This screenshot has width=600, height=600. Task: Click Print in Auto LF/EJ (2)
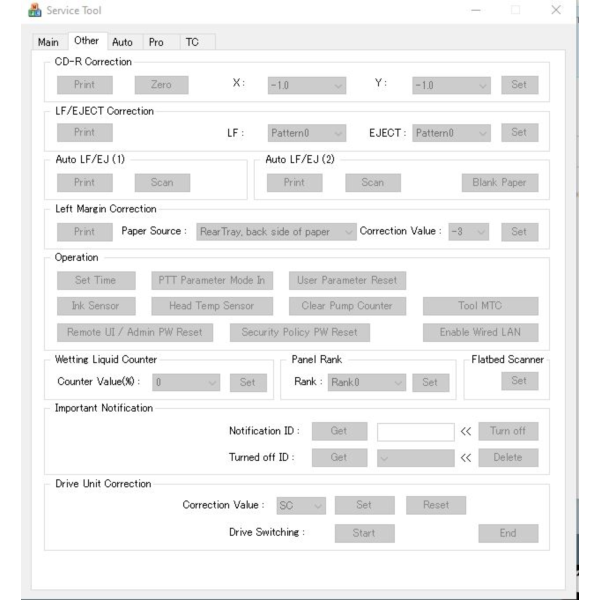point(294,183)
